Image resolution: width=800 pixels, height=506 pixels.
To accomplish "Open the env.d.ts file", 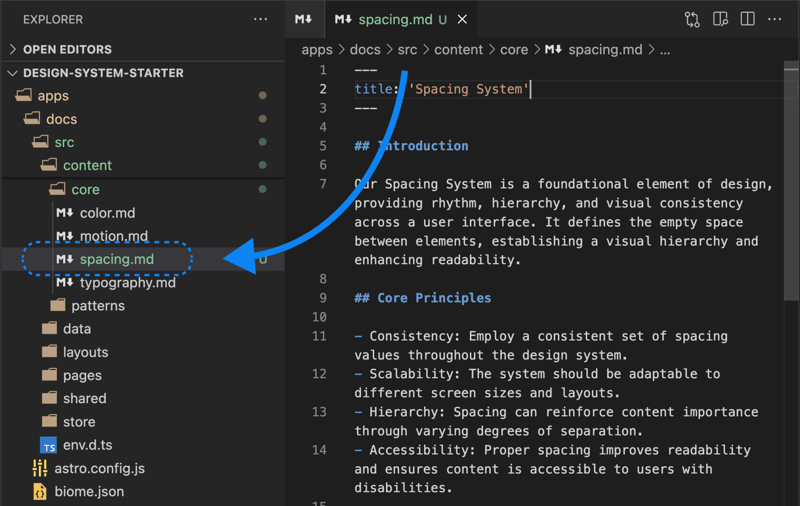I will [x=87, y=445].
